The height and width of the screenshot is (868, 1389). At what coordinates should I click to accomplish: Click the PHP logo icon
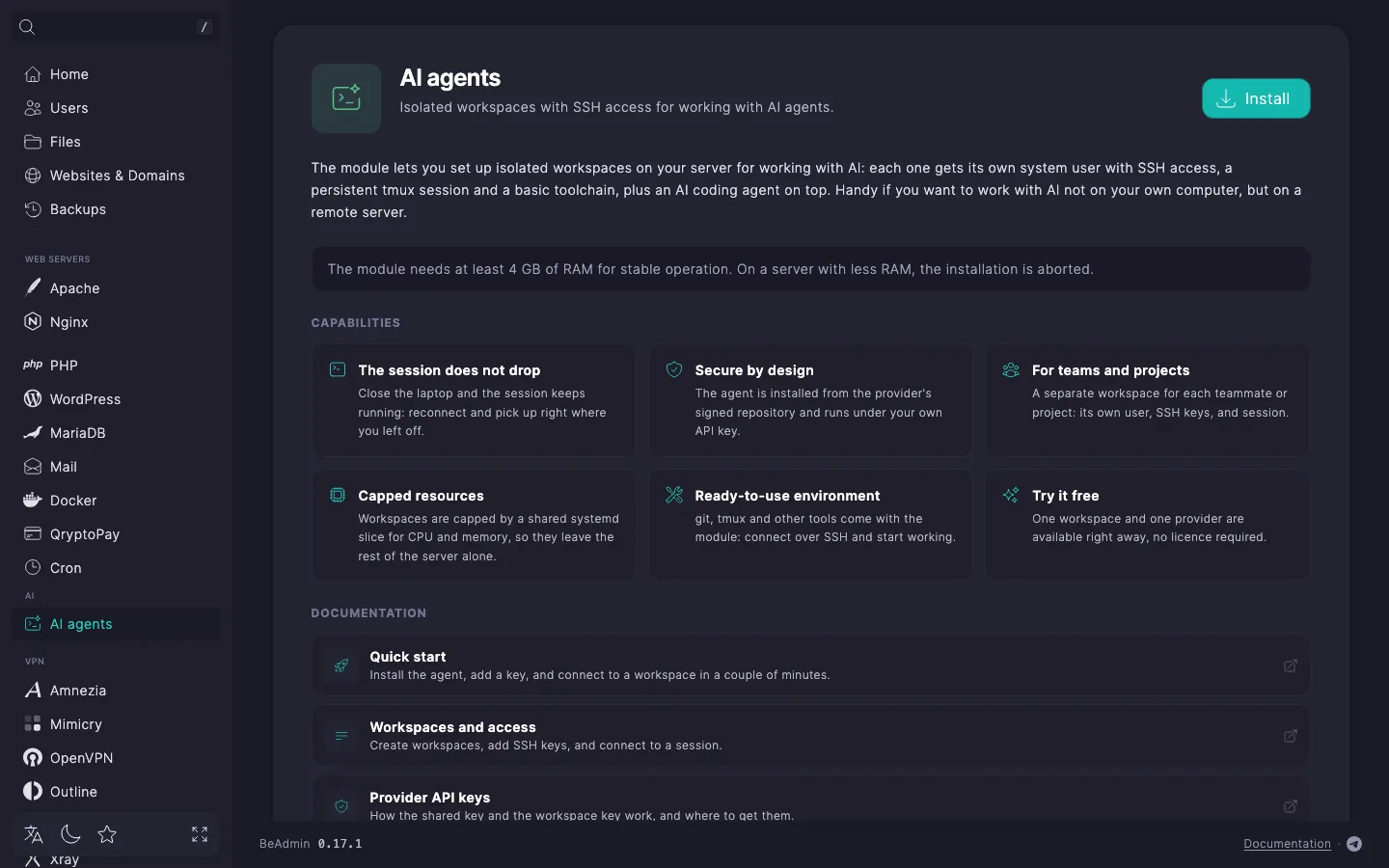click(33, 365)
